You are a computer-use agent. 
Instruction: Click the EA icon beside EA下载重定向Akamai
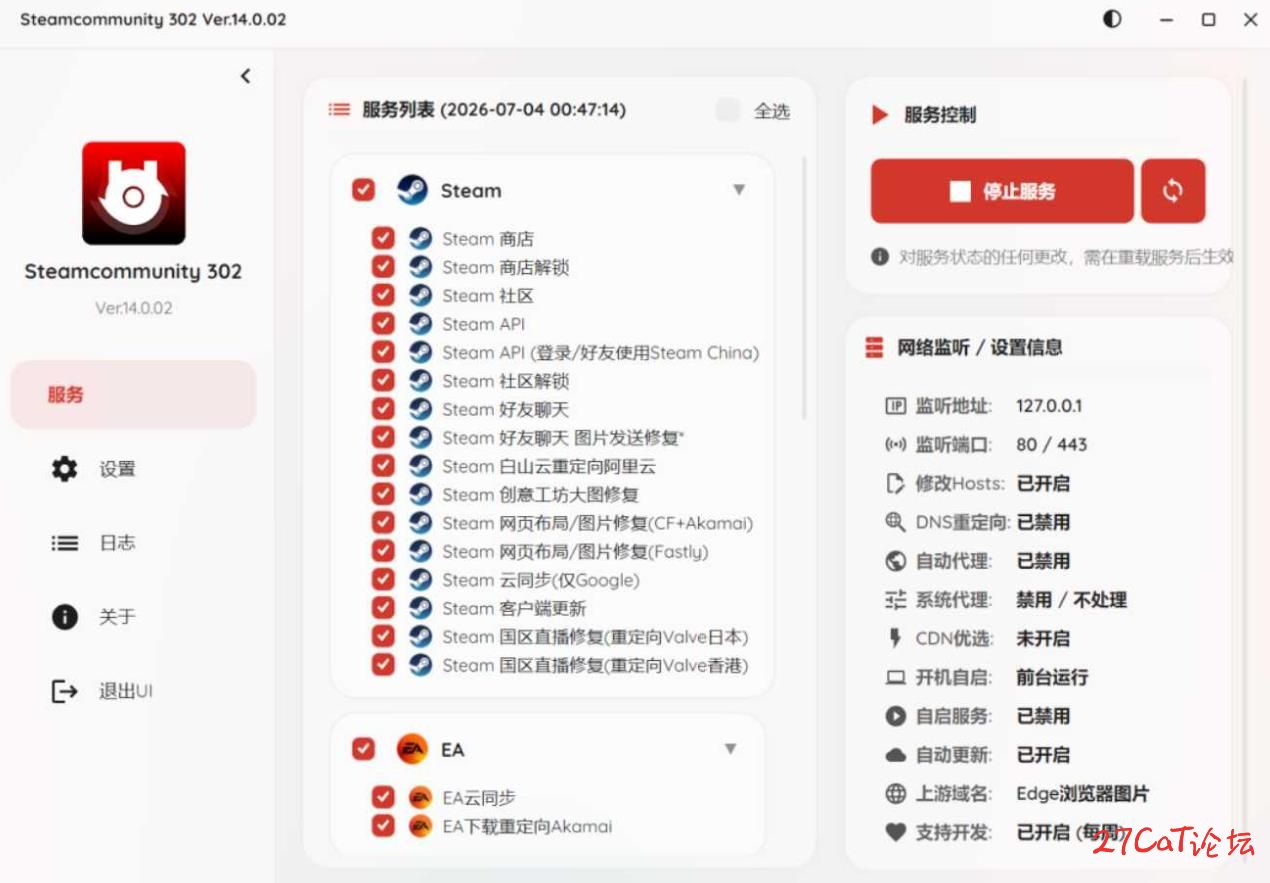tap(420, 826)
